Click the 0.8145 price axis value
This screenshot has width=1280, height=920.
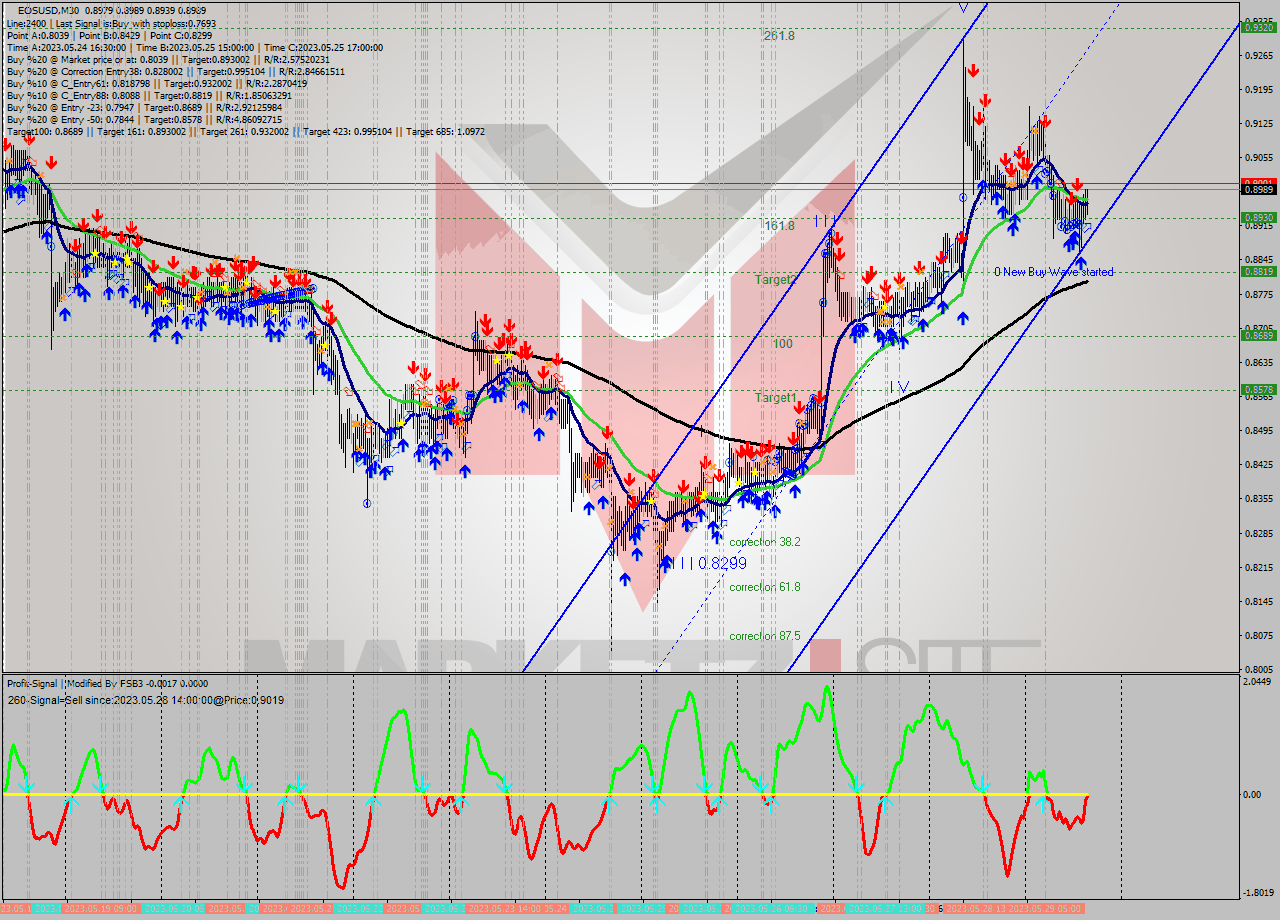pos(1258,601)
